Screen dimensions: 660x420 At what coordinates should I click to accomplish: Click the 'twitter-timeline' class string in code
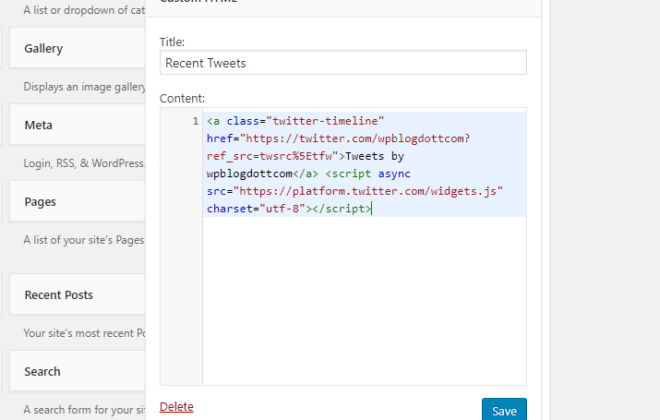click(325, 121)
